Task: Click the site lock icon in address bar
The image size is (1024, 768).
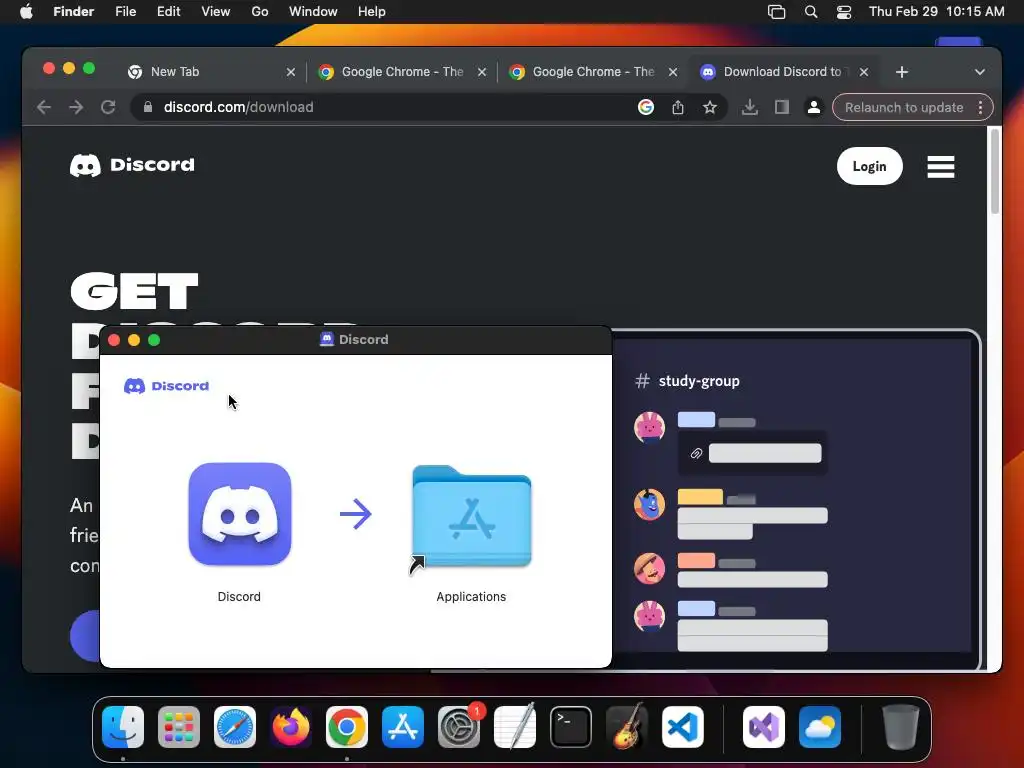Action: [148, 107]
